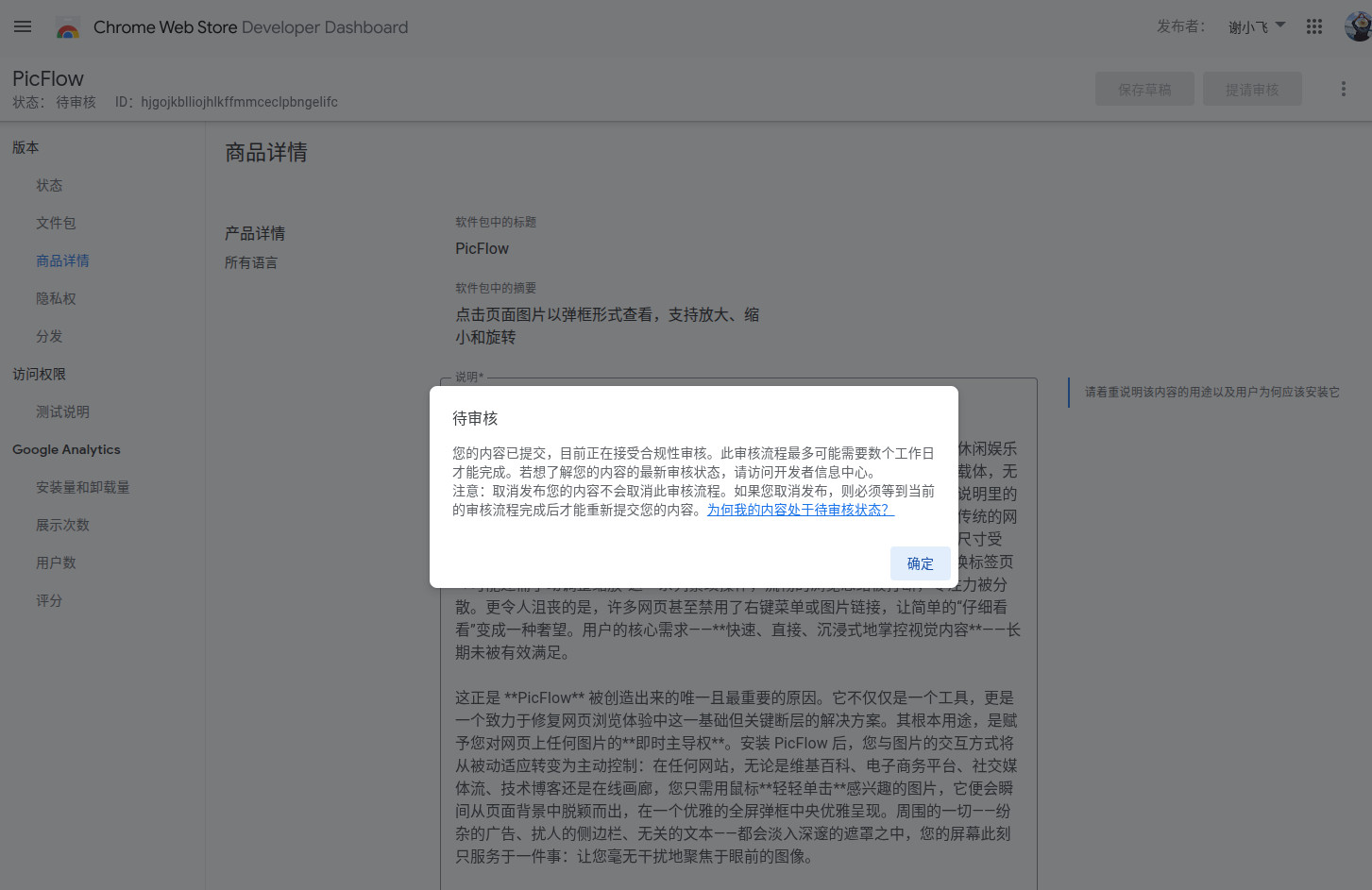Image resolution: width=1372 pixels, height=890 pixels.
Task: Select 状态 in the 版本 sidebar
Action: 49,185
